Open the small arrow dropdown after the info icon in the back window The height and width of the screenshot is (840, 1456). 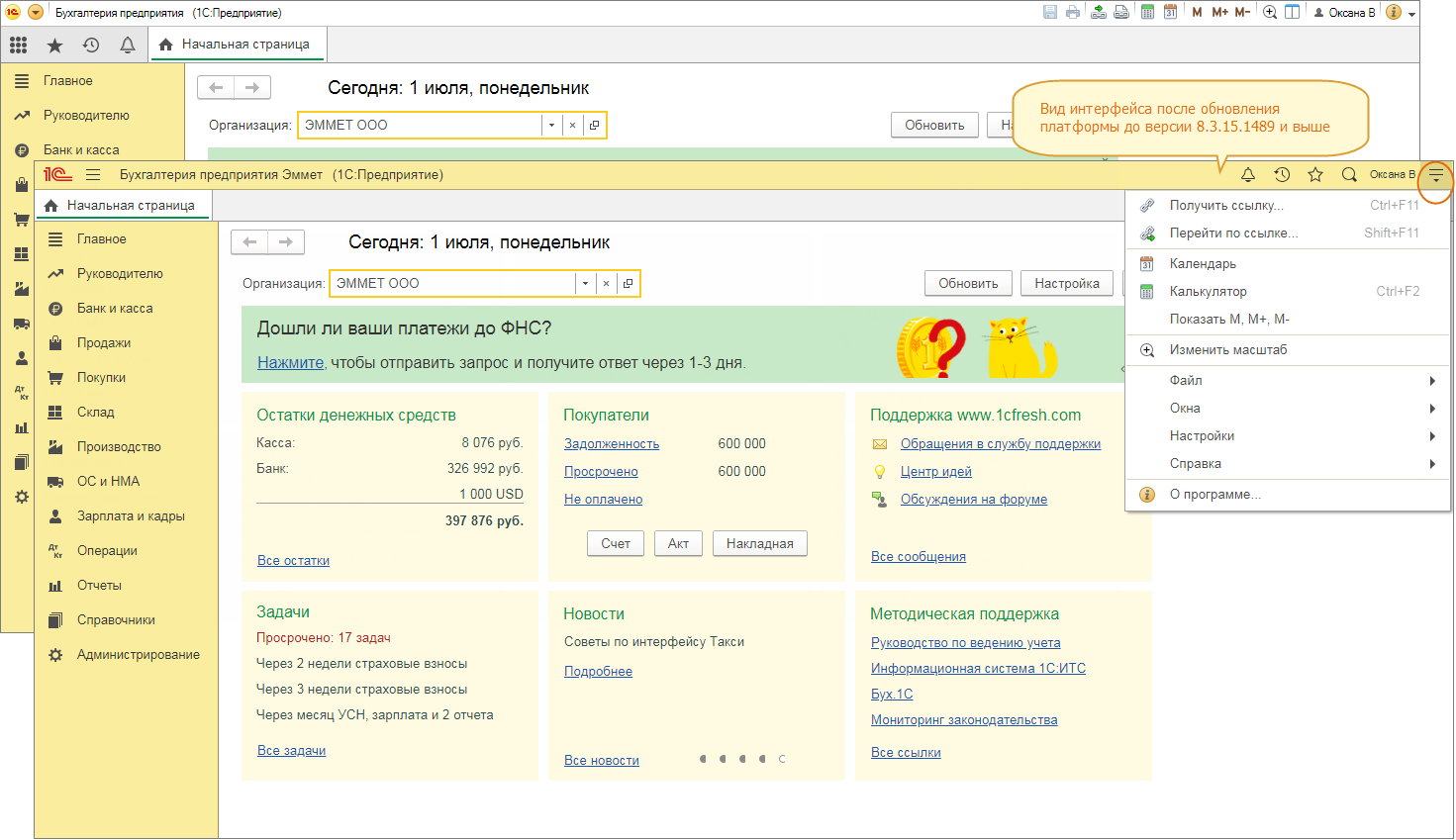pyautogui.click(x=1411, y=14)
